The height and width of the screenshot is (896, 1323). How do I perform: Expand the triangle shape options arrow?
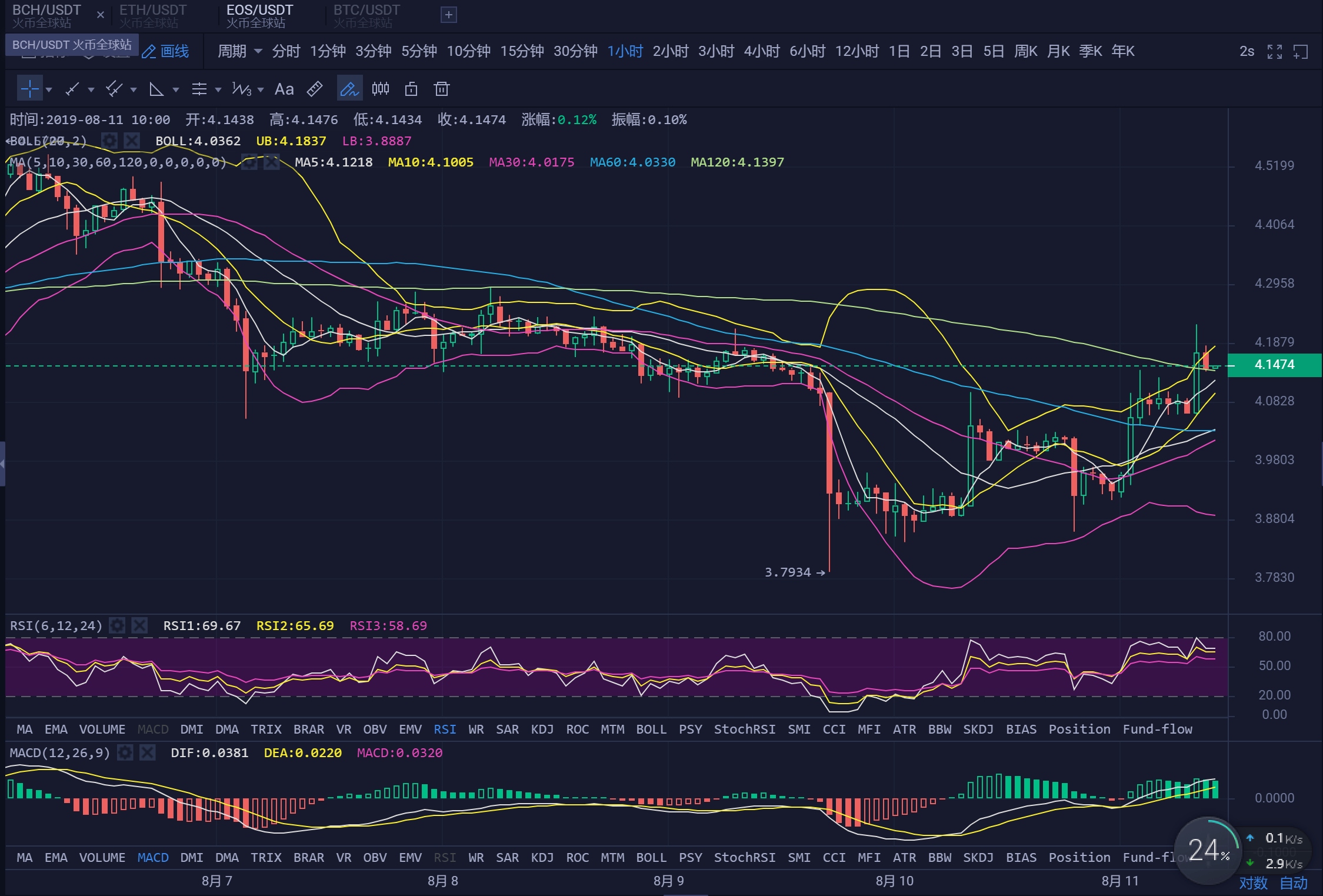[x=176, y=89]
